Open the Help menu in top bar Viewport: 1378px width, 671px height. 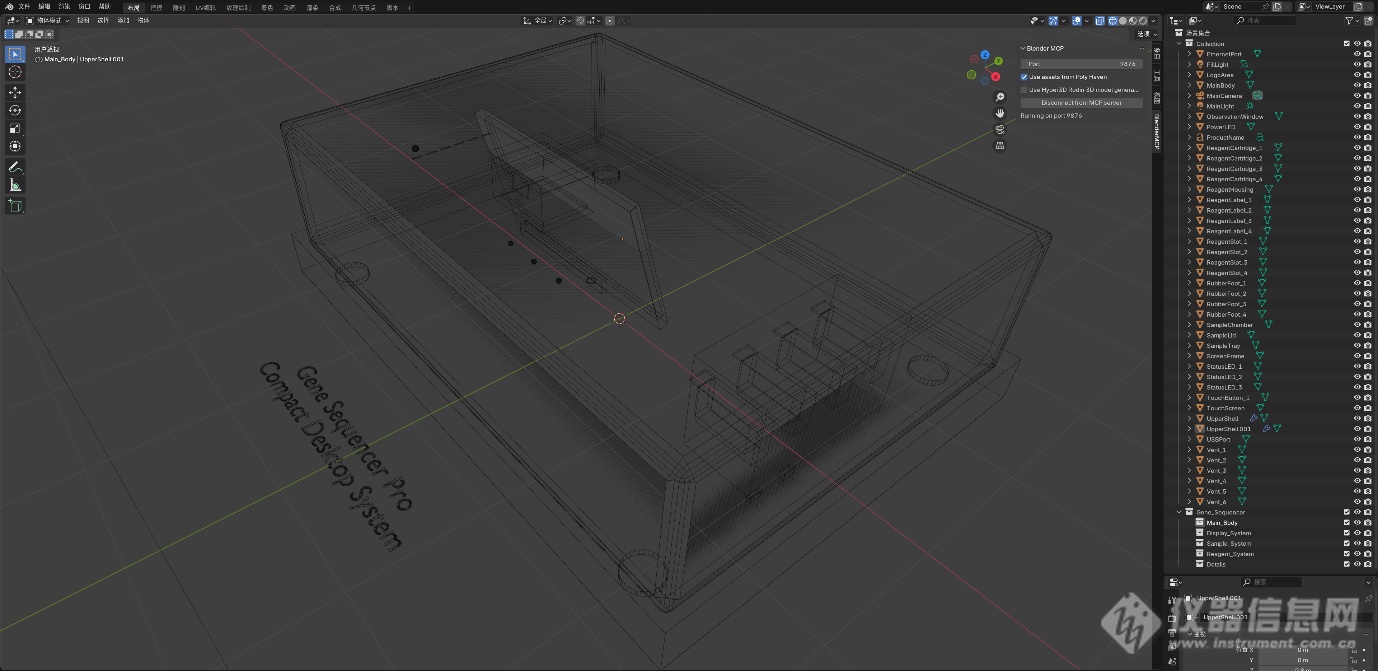tap(105, 6)
